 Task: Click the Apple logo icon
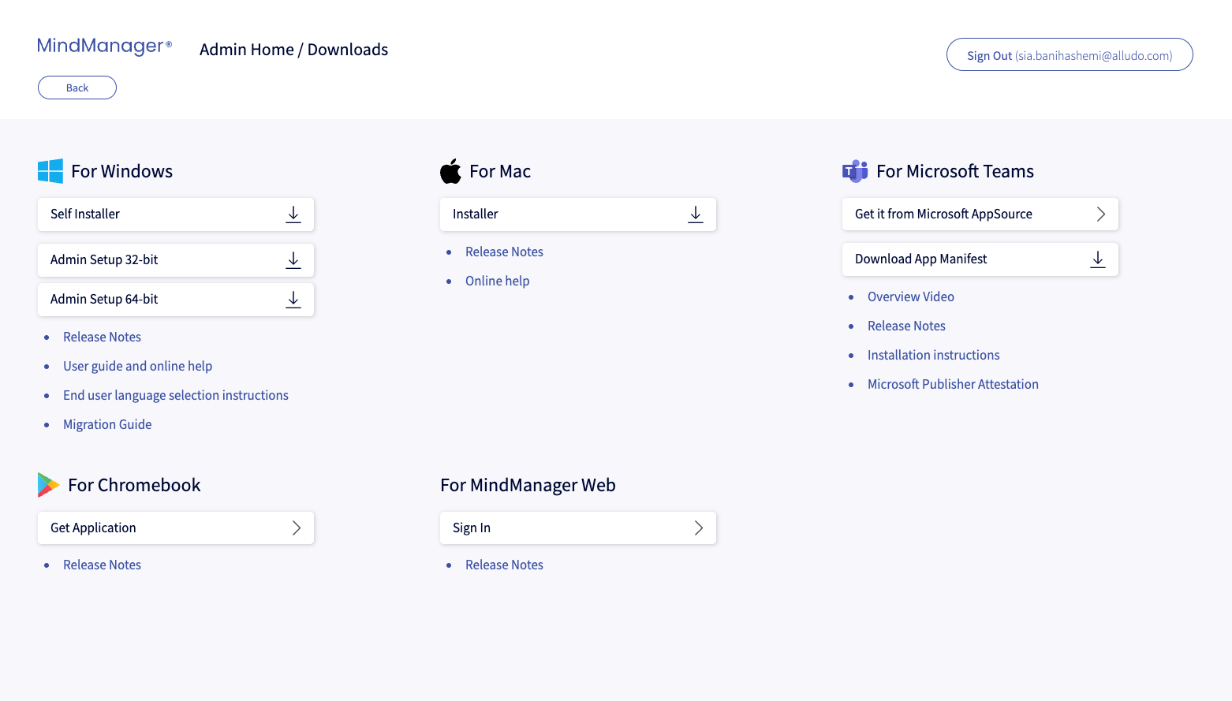point(451,171)
